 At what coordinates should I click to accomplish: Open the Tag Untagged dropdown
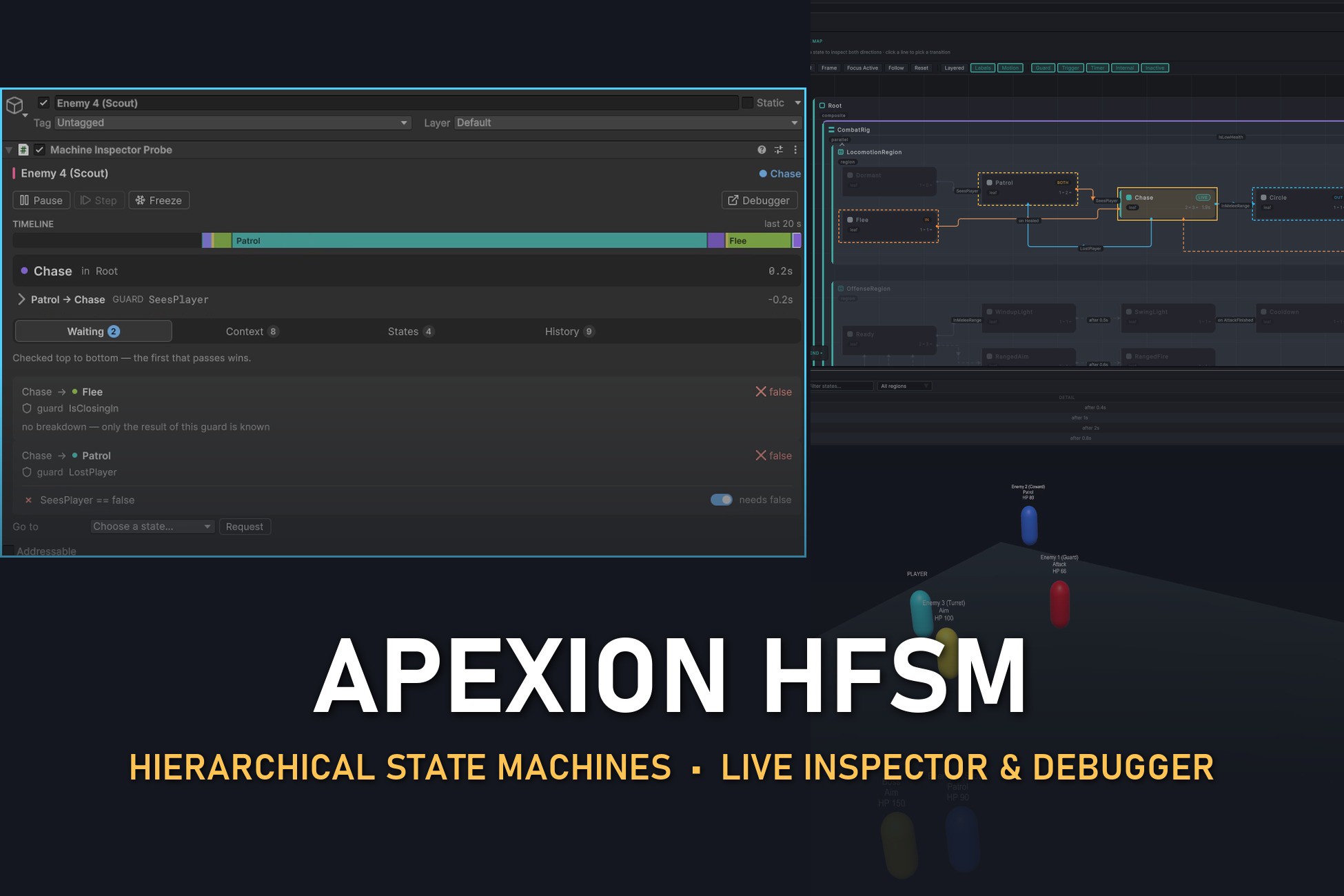coord(233,123)
